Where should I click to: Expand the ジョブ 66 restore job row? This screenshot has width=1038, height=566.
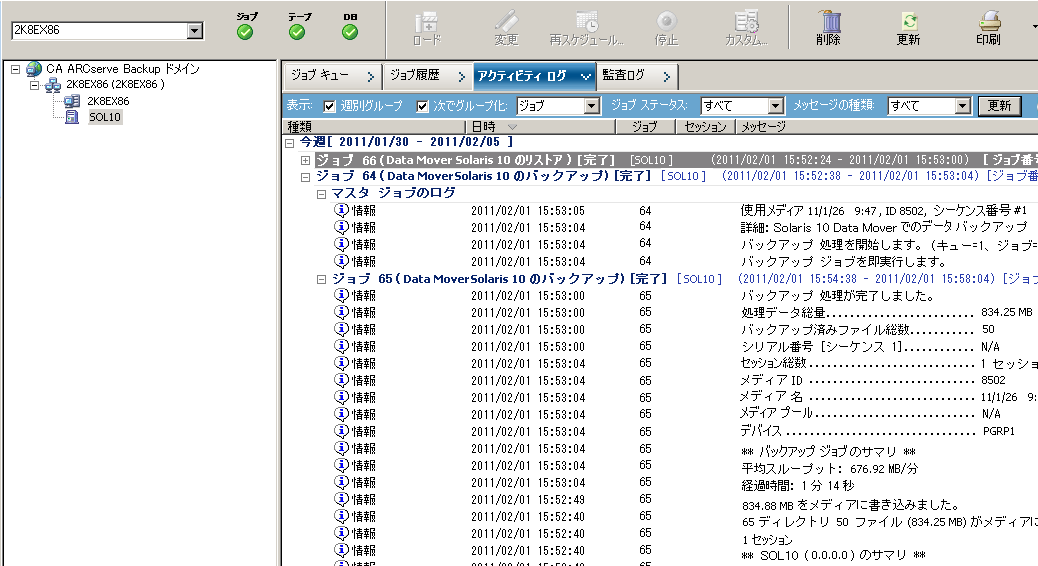(306, 161)
